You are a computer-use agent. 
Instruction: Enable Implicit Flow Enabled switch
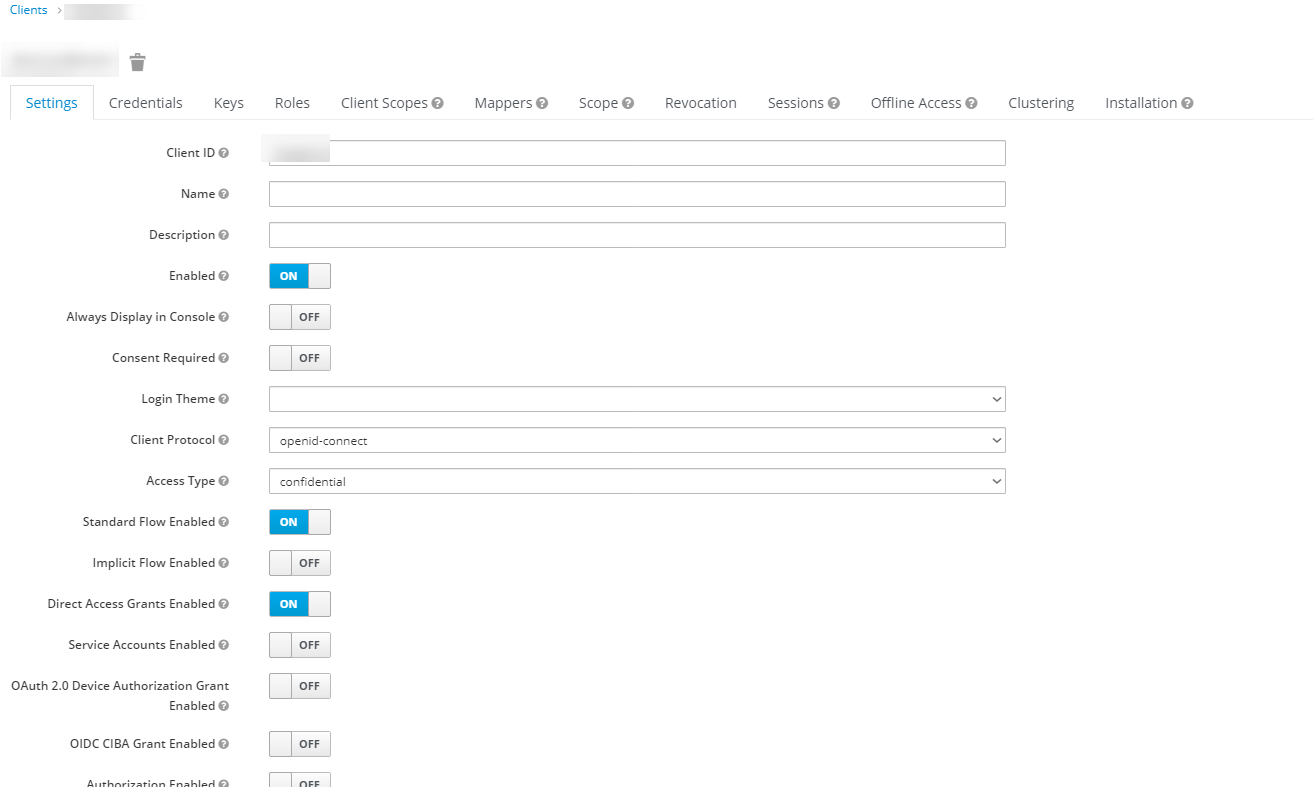(300, 563)
